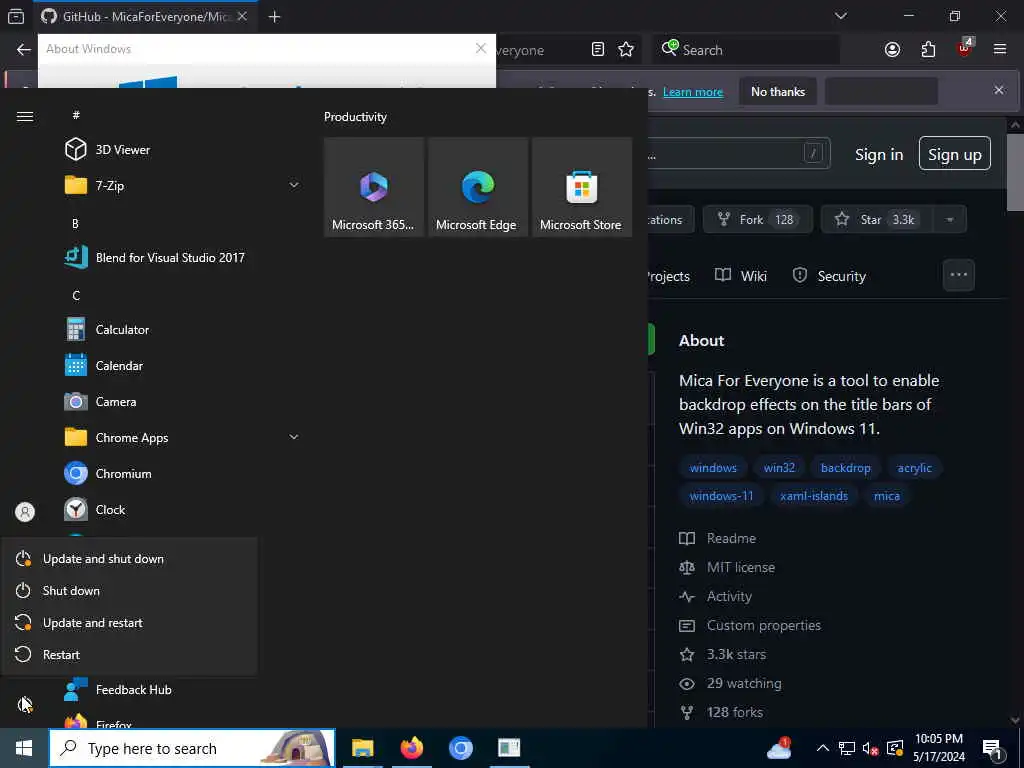Viewport: 1024px width, 768px height.
Task: Open the Activity link
Action: [x=716, y=596]
